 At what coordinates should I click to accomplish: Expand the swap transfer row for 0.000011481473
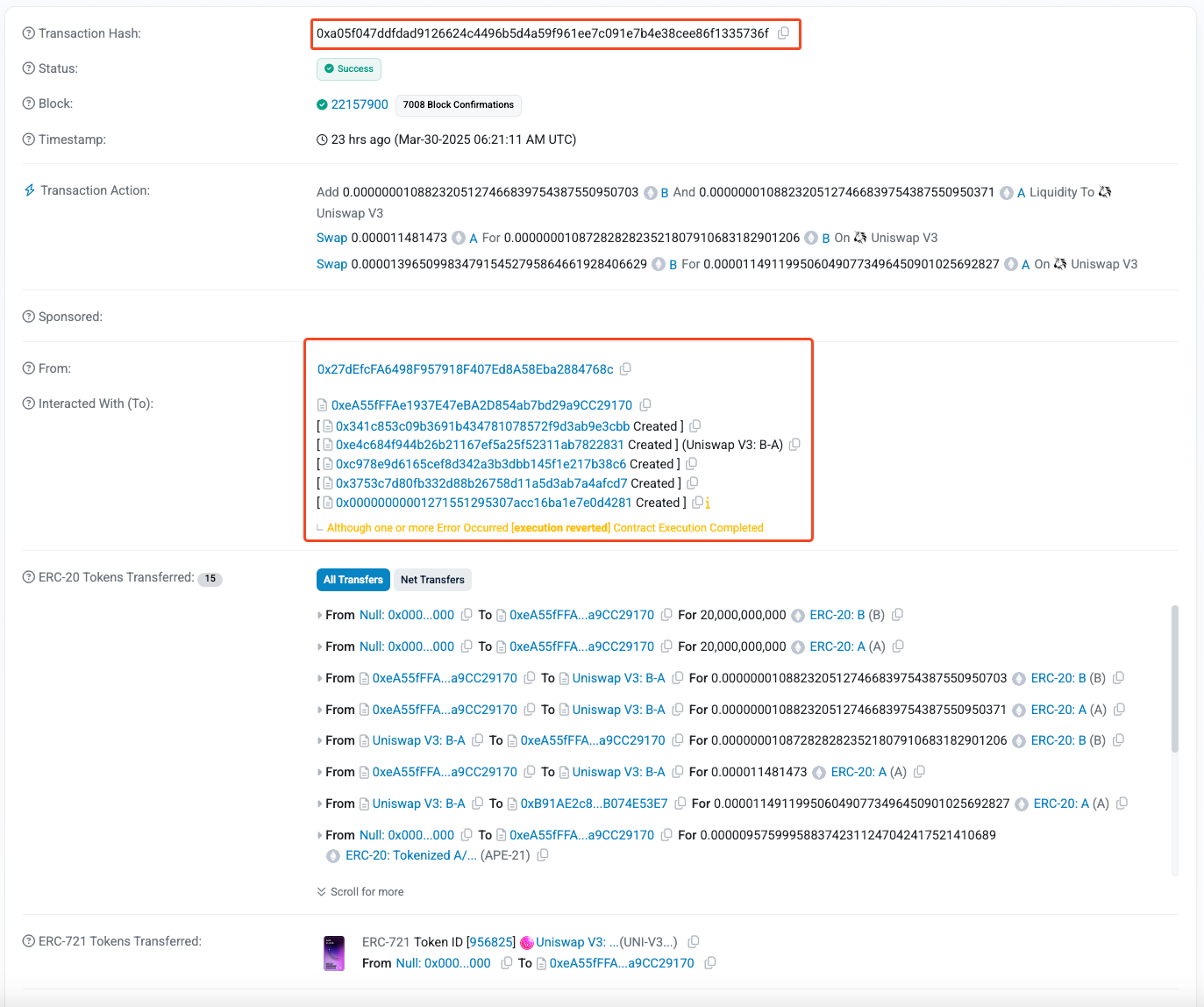(x=319, y=771)
